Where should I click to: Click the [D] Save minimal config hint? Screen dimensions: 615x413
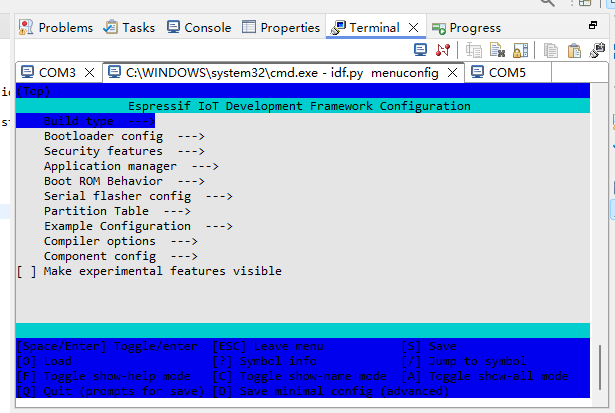(331, 391)
